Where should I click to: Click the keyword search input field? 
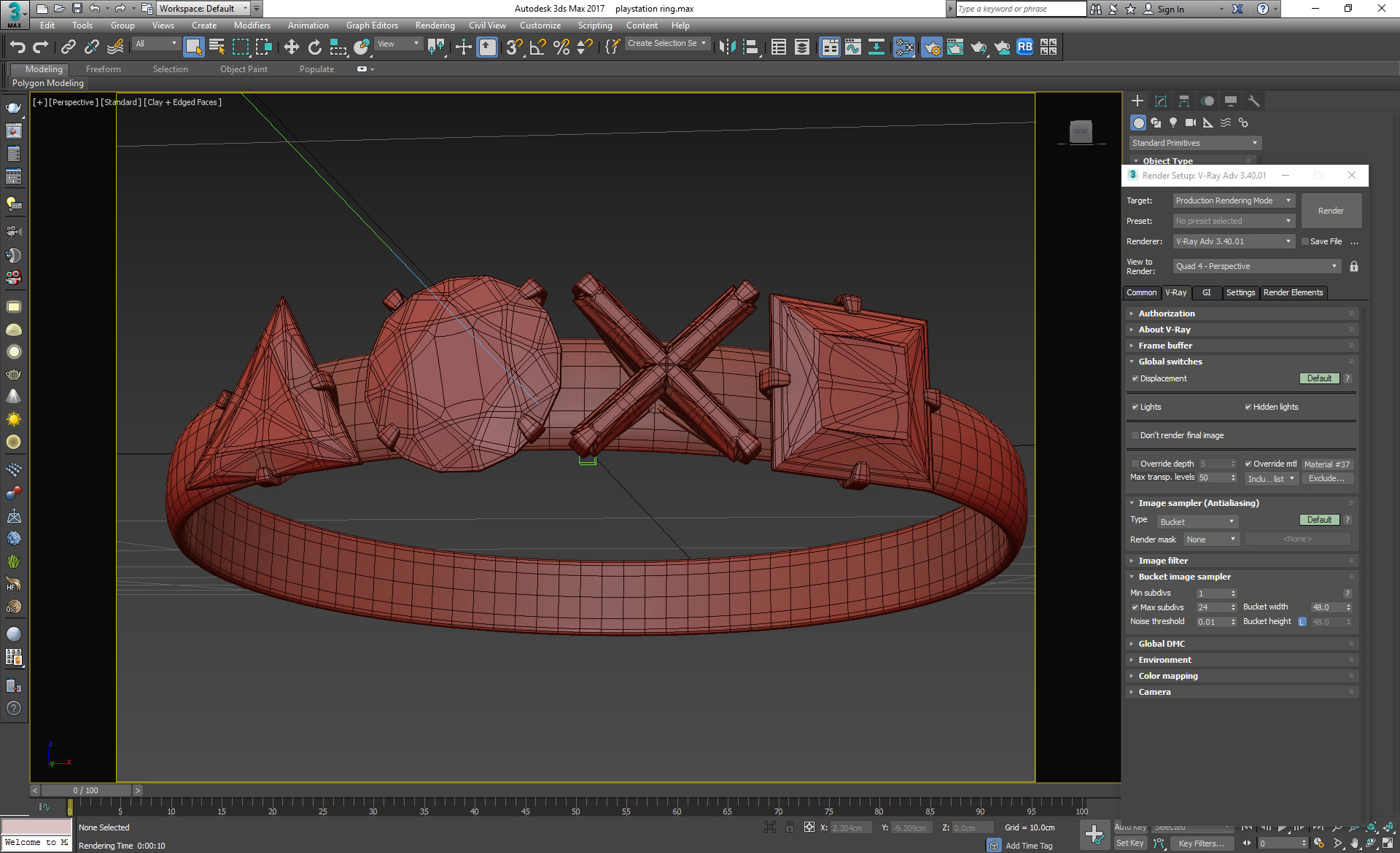(1021, 9)
